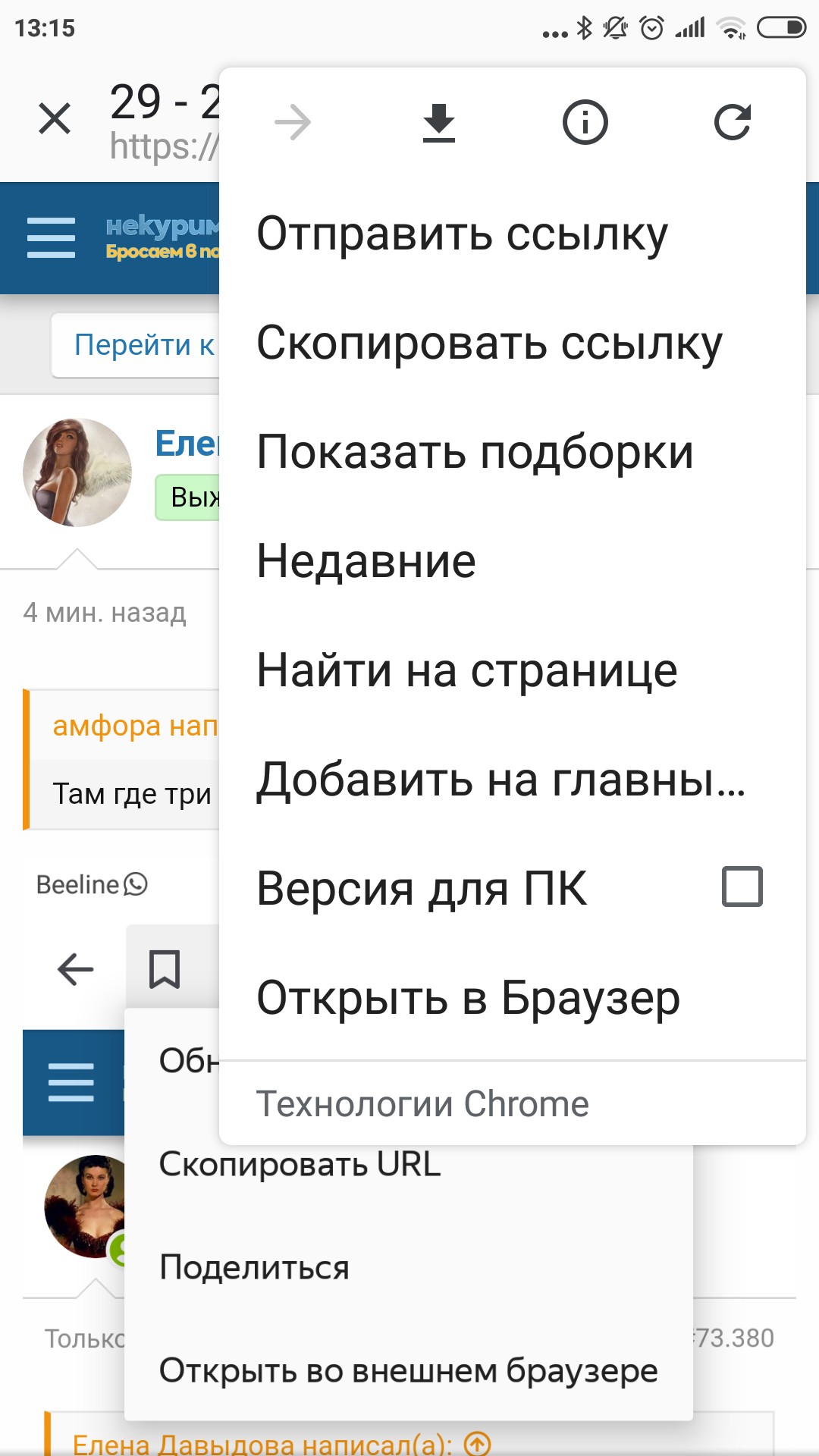Open the page info icon
This screenshot has height=1456, width=819.
[x=585, y=123]
